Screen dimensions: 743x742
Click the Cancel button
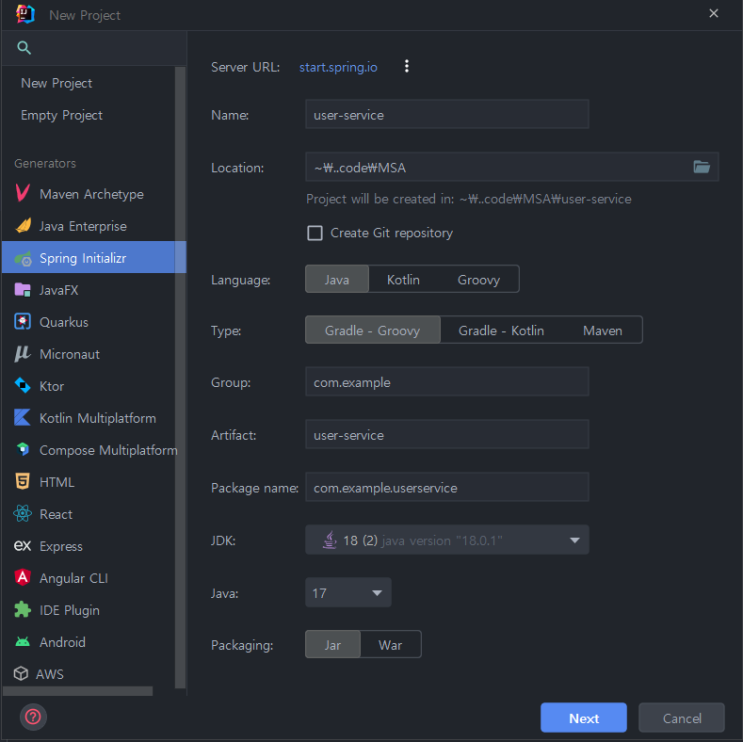coord(681,718)
